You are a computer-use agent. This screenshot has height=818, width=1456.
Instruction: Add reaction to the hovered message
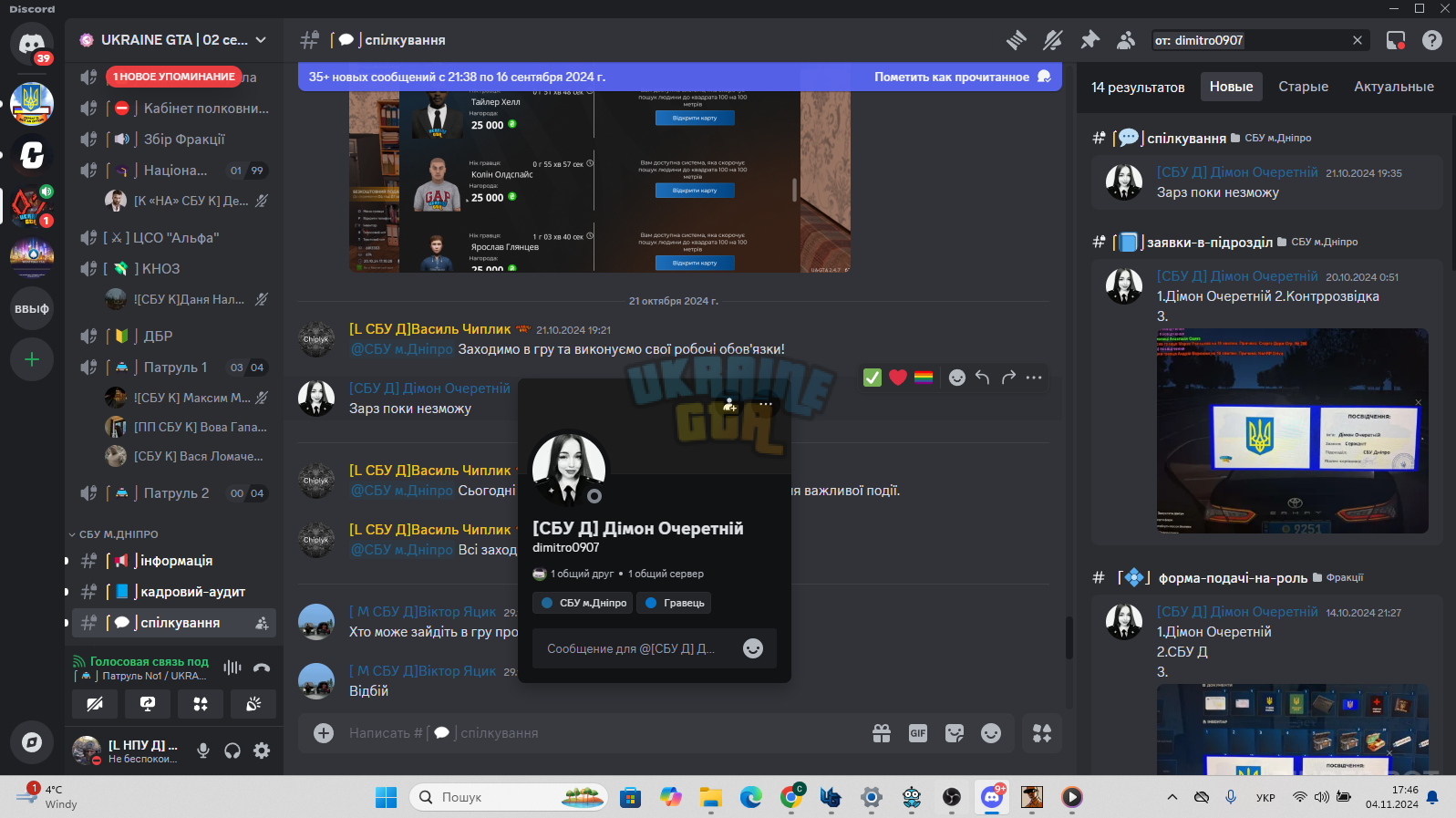tap(956, 378)
